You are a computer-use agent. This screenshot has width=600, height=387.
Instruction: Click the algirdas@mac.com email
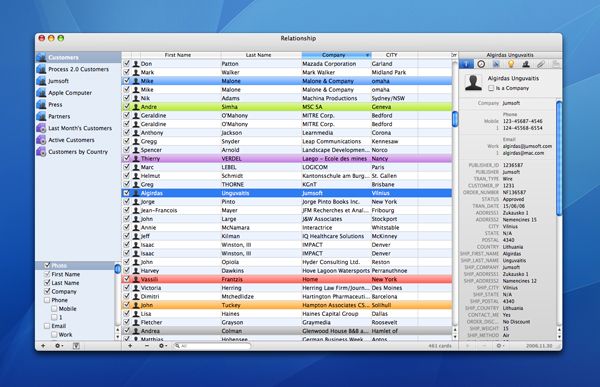523,153
